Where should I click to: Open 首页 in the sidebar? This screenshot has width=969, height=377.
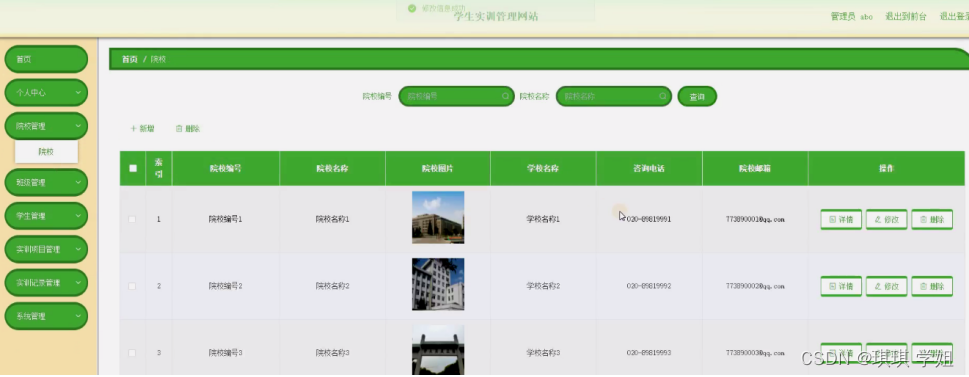pos(46,59)
